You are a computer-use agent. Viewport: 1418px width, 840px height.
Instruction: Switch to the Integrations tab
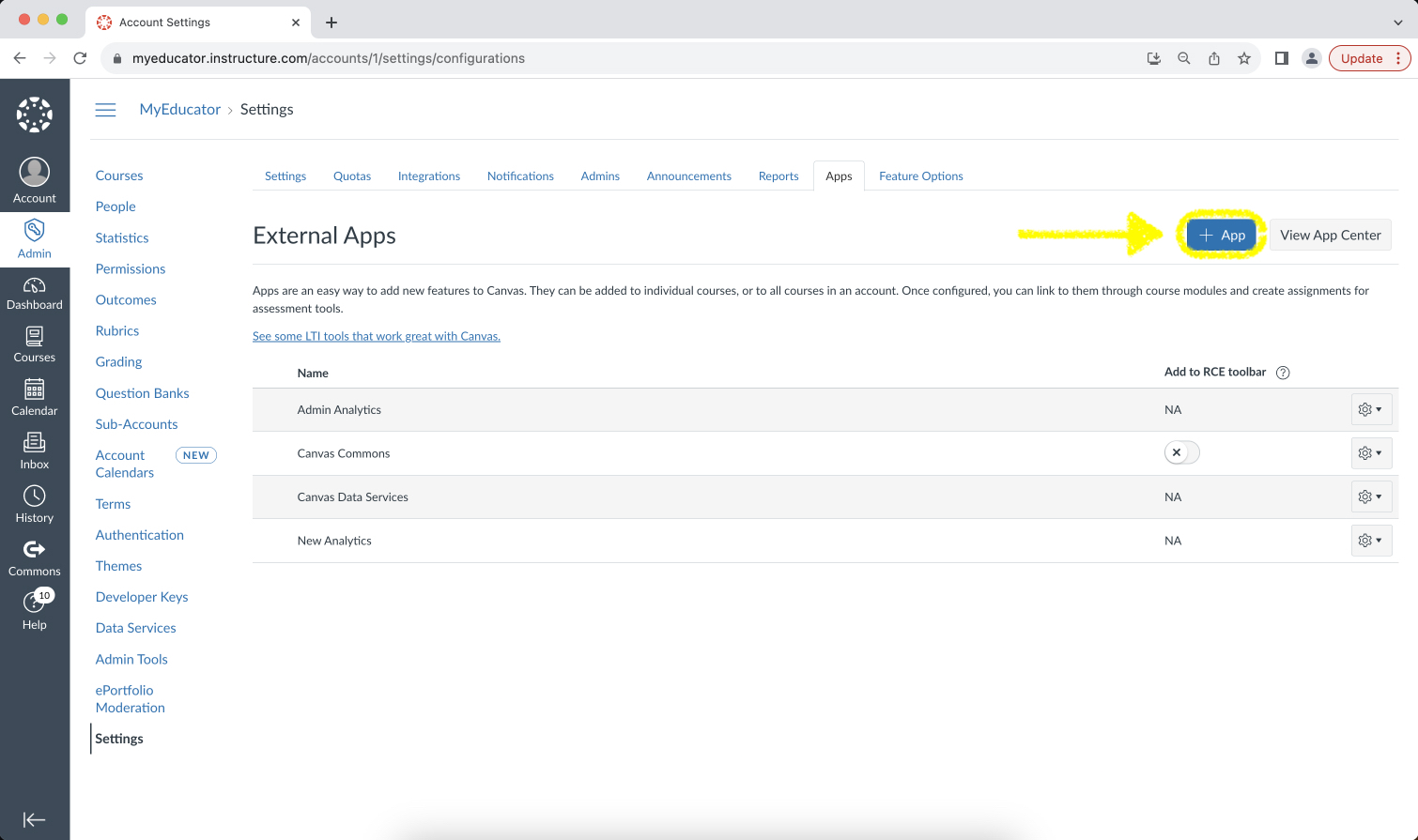pos(429,176)
